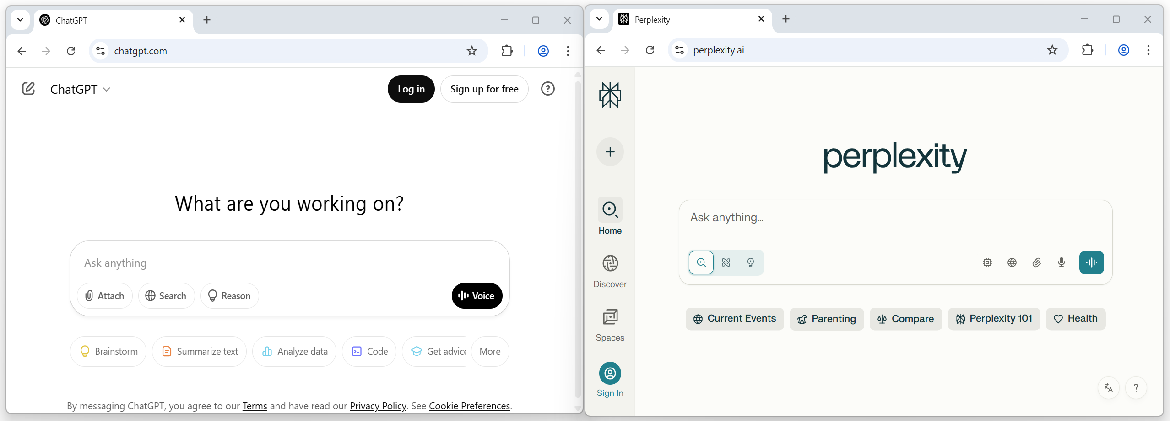Viewport: 1170px width, 421px height.
Task: Open profile icon in ChatGPT browser window
Action: (543, 51)
